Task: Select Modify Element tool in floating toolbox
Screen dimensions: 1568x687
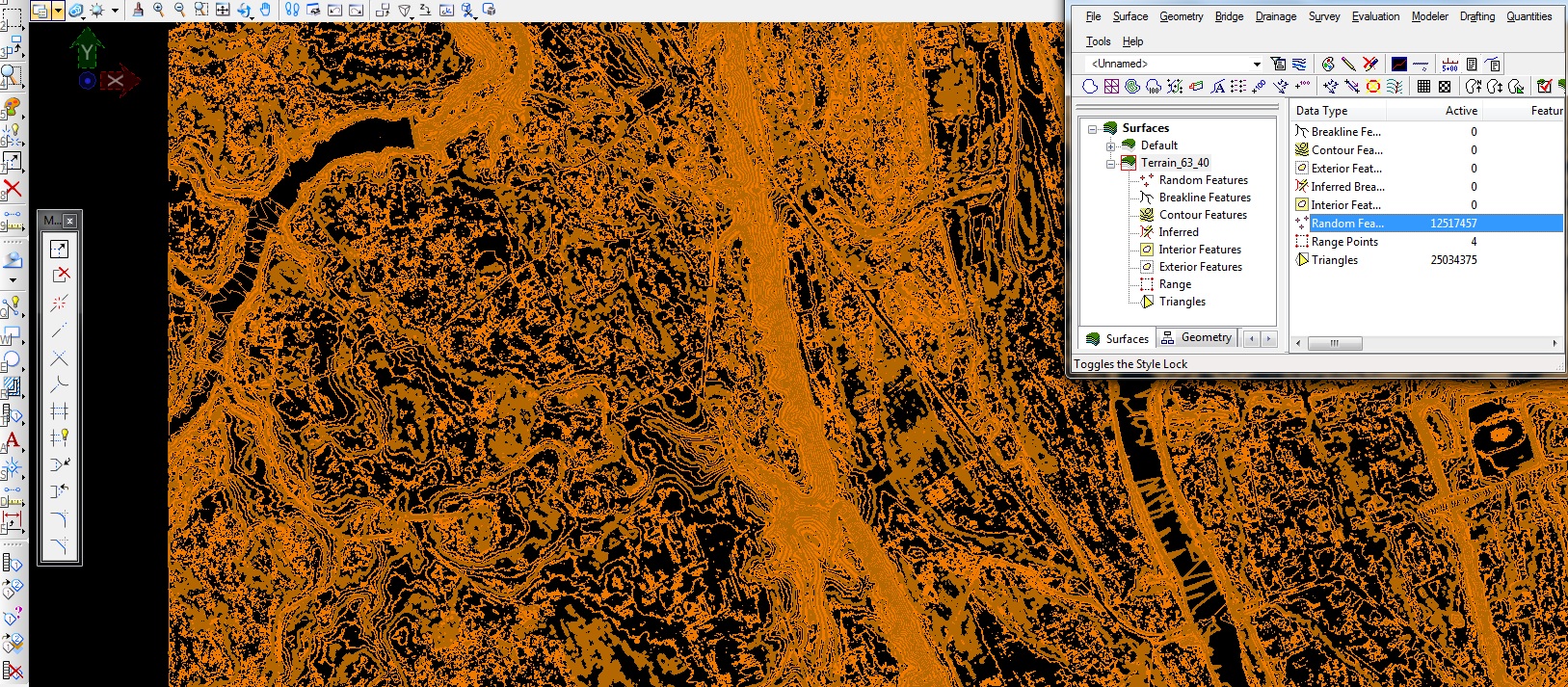Action: tap(59, 249)
